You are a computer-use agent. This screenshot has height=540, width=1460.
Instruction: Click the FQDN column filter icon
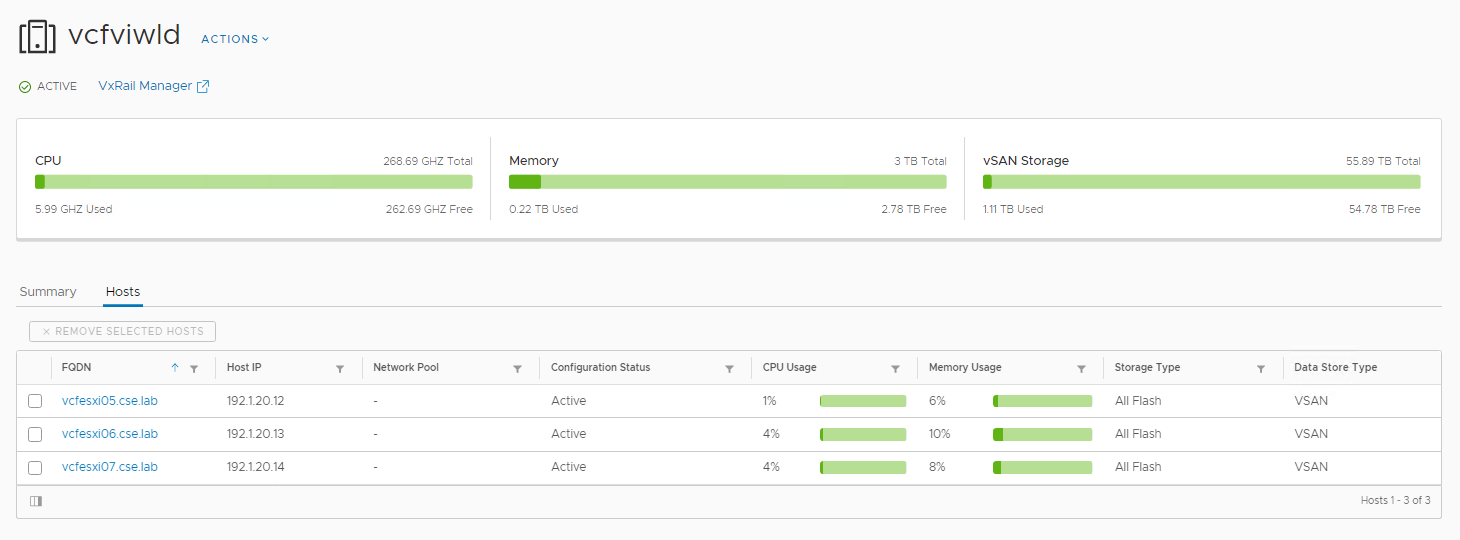coord(194,369)
